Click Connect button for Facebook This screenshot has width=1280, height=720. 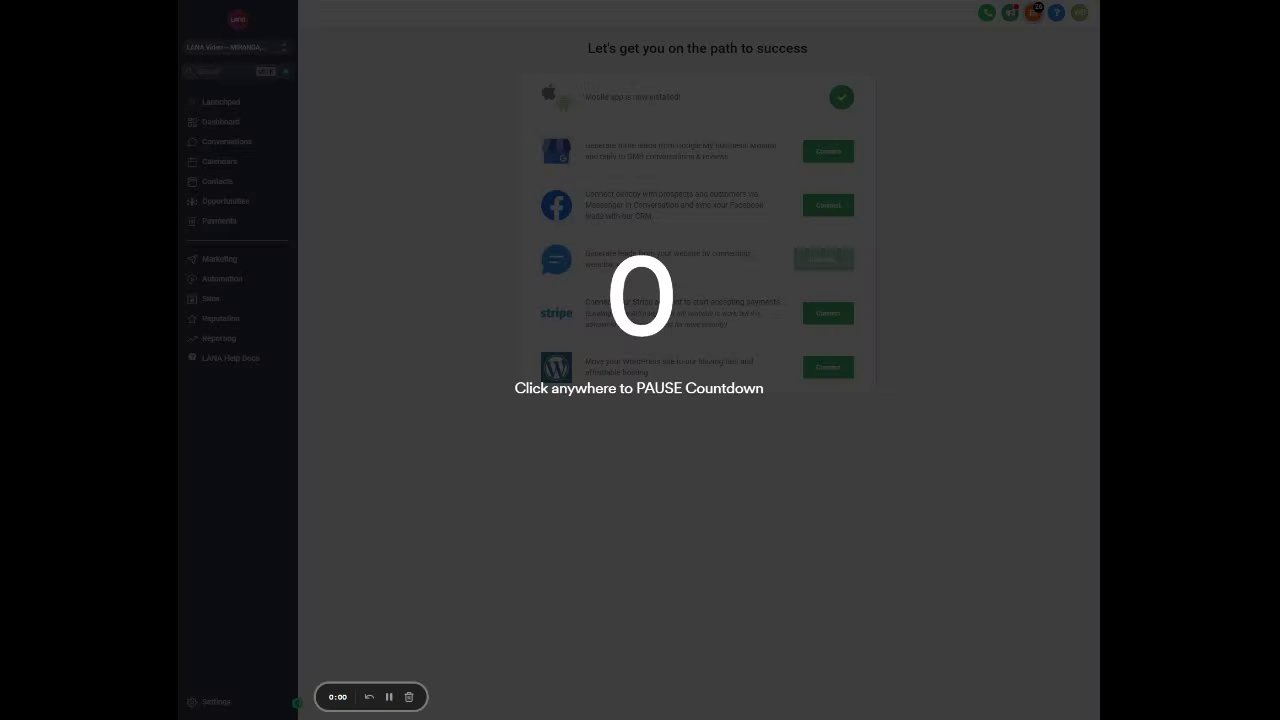tap(828, 205)
